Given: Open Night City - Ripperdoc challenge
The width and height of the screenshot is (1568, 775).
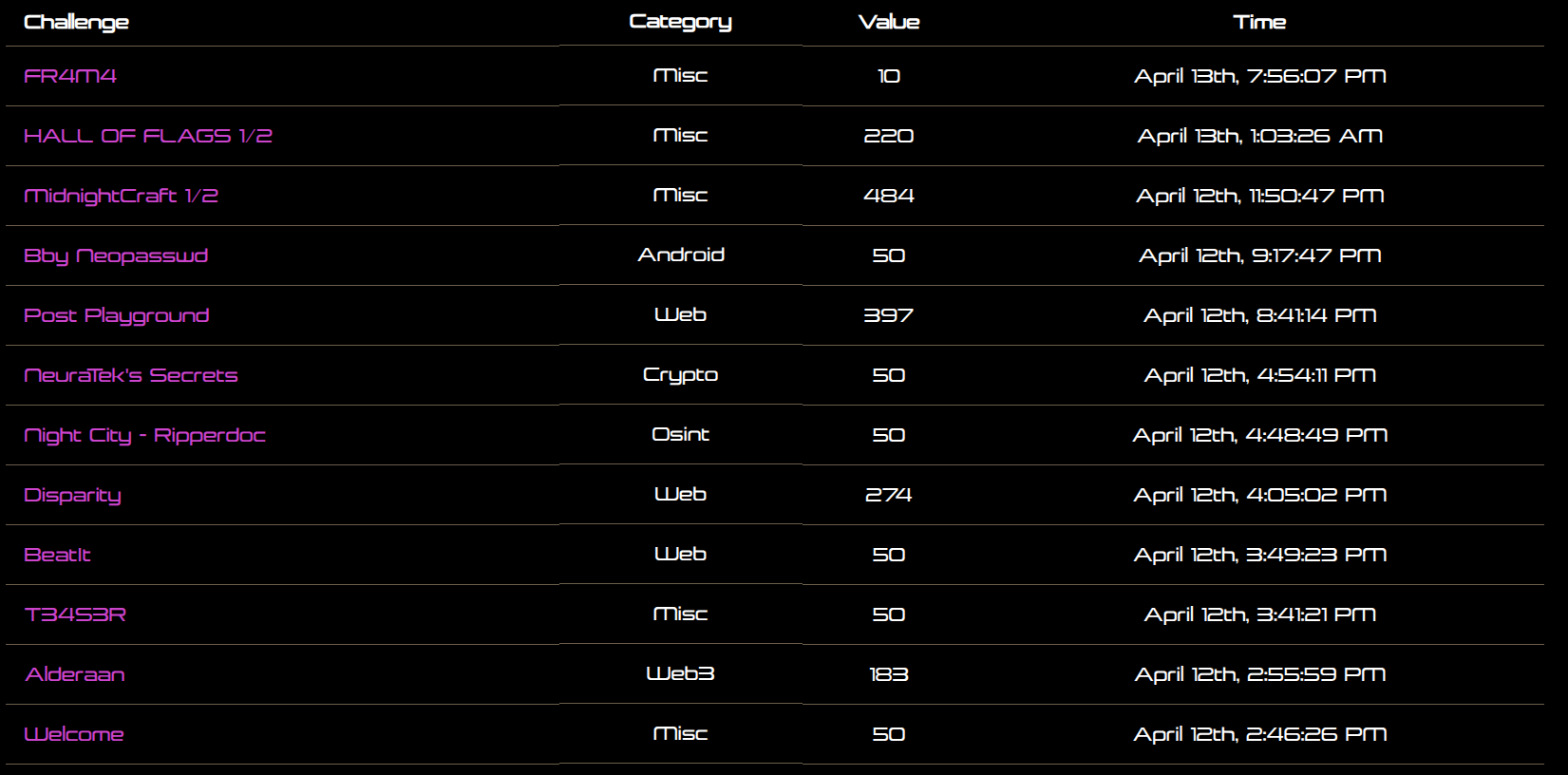Looking at the screenshot, I should pyautogui.click(x=145, y=435).
